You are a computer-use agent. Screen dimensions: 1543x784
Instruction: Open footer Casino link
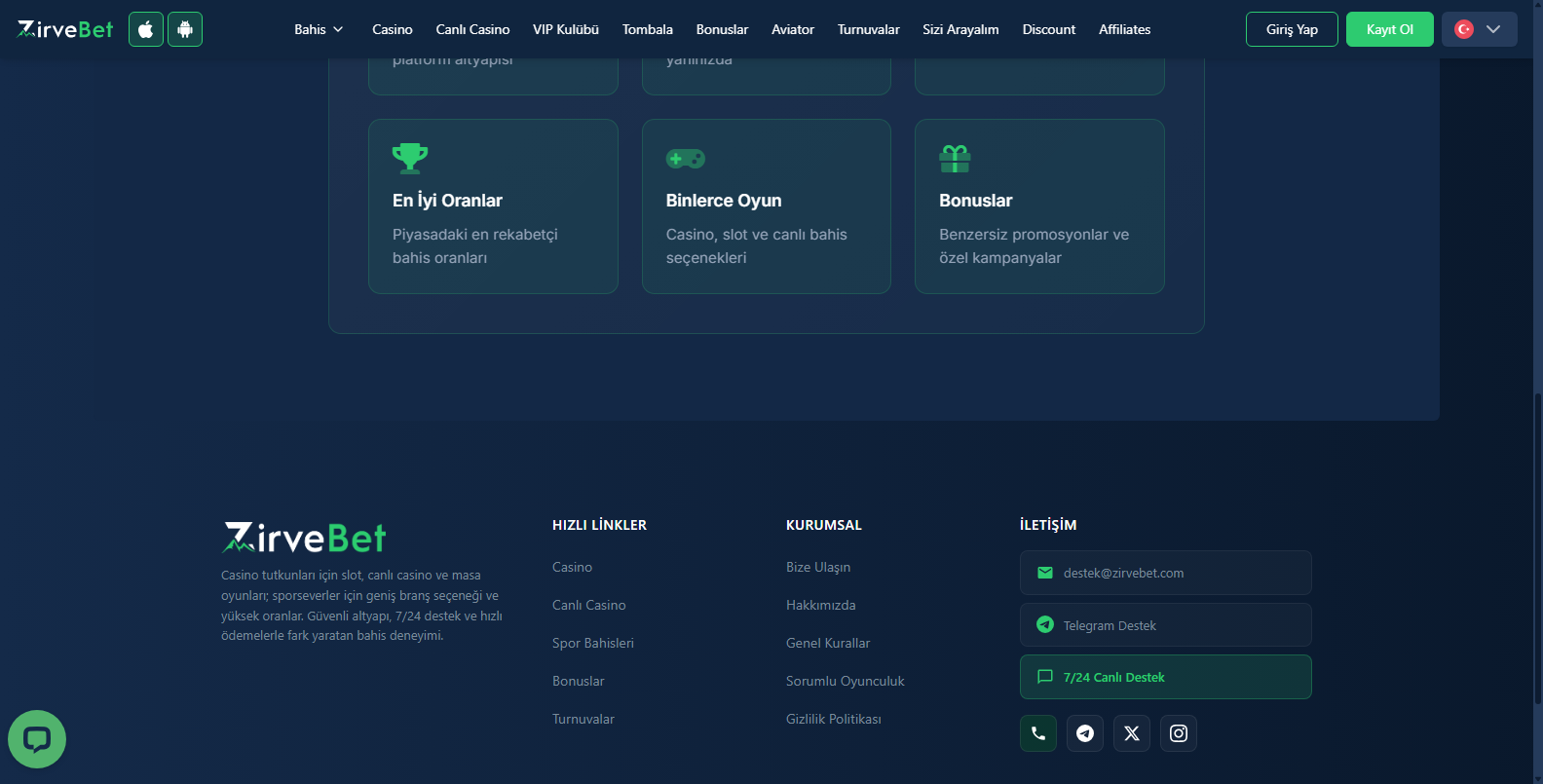[x=572, y=567]
